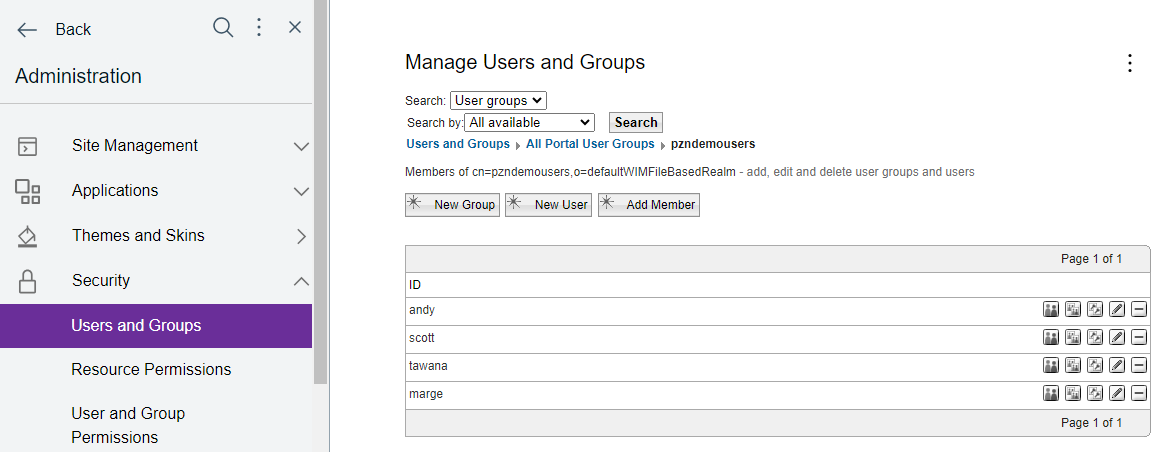Open the 'All available' Search by dropdown

530,123
